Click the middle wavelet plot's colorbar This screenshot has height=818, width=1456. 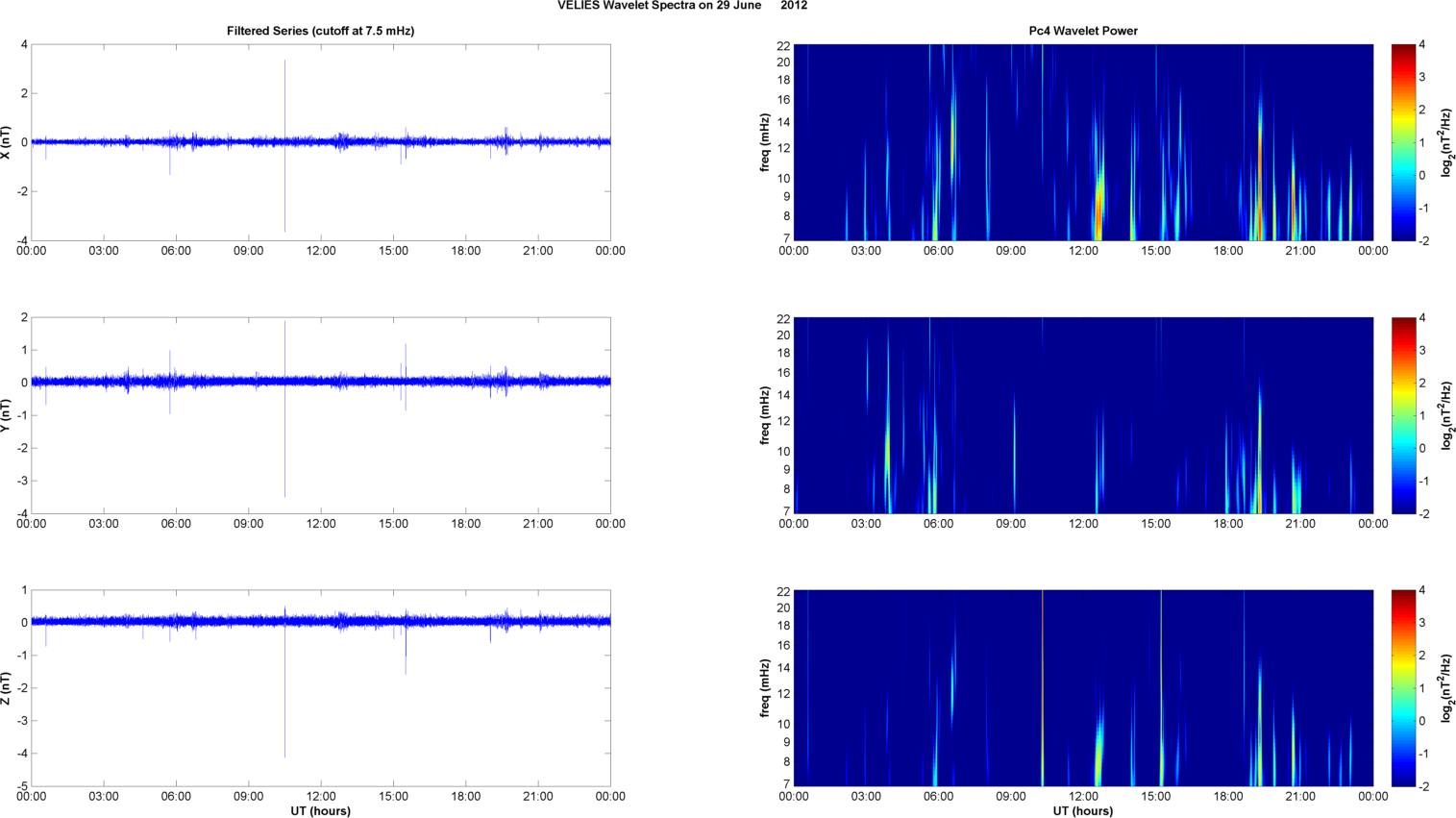(1403, 415)
